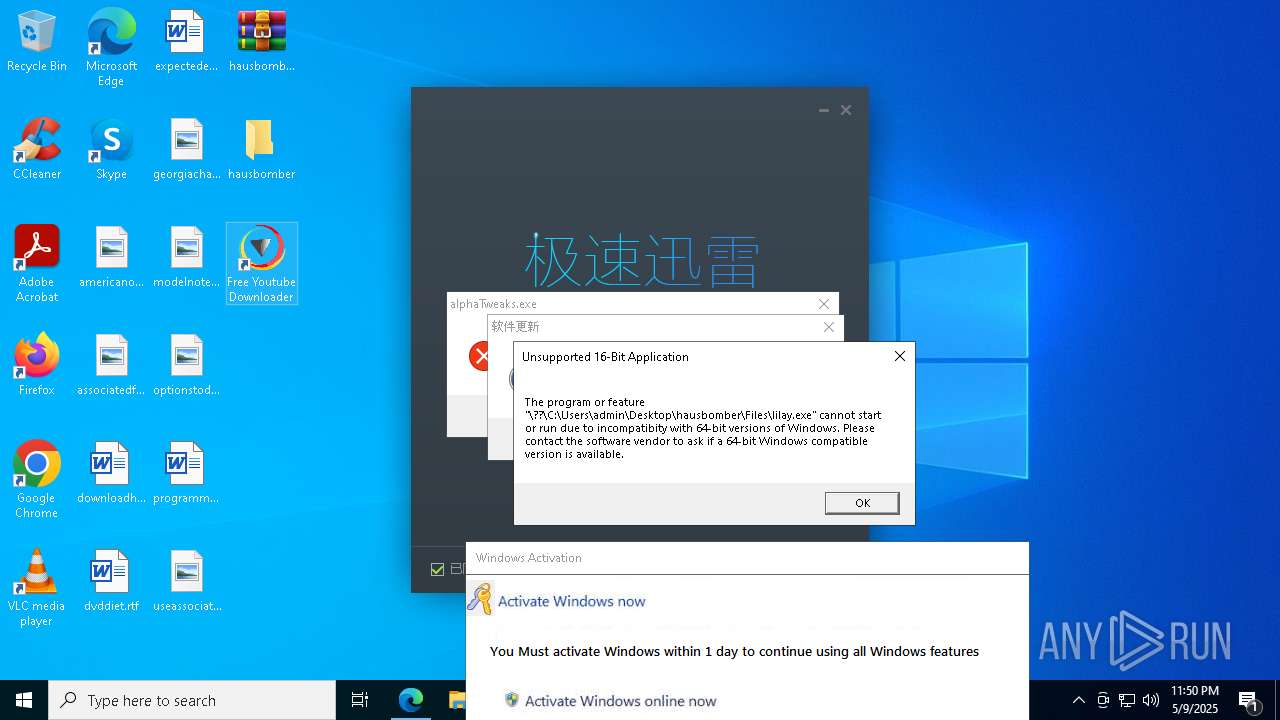This screenshot has width=1280, height=720.
Task: Click the Activate Windows now heading
Action: pos(571,601)
